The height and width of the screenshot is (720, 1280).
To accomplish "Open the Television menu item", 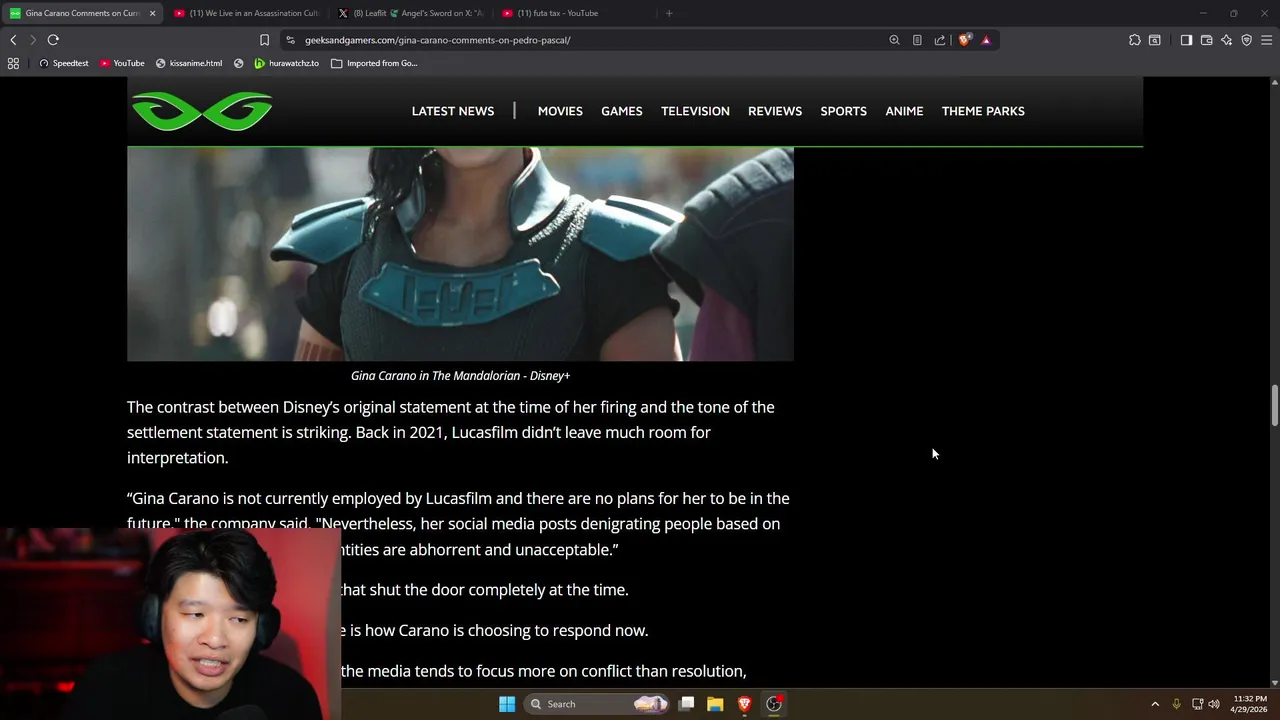I will pyautogui.click(x=695, y=111).
